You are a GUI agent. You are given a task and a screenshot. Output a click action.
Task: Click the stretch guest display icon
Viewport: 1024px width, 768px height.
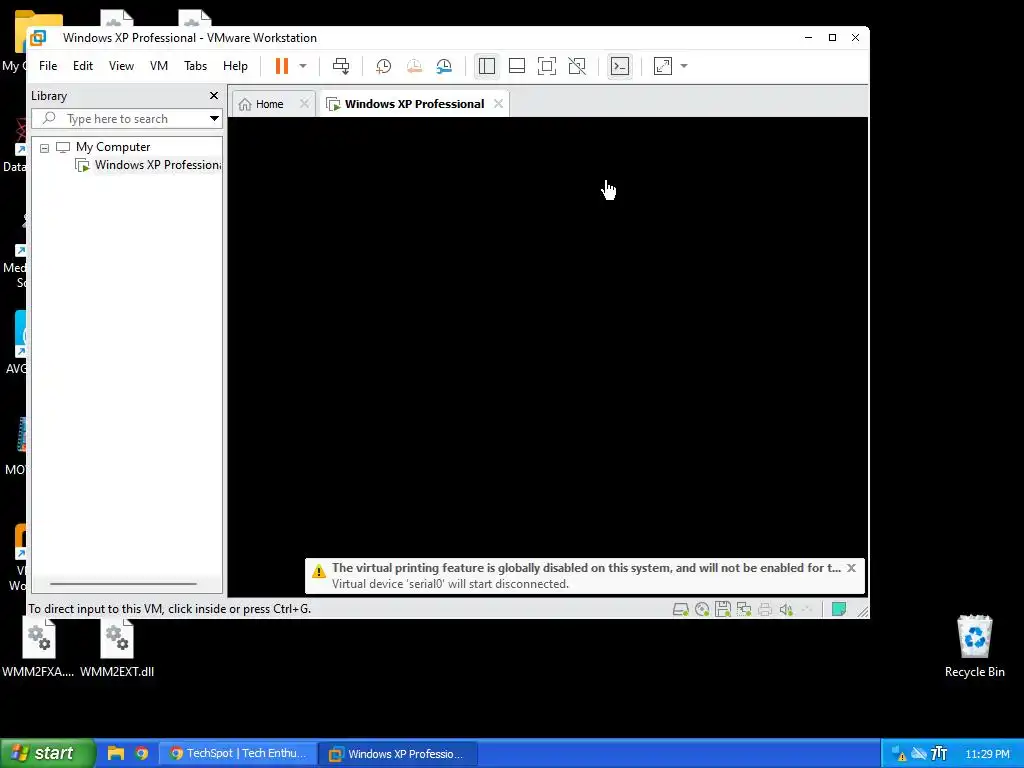[x=663, y=66]
